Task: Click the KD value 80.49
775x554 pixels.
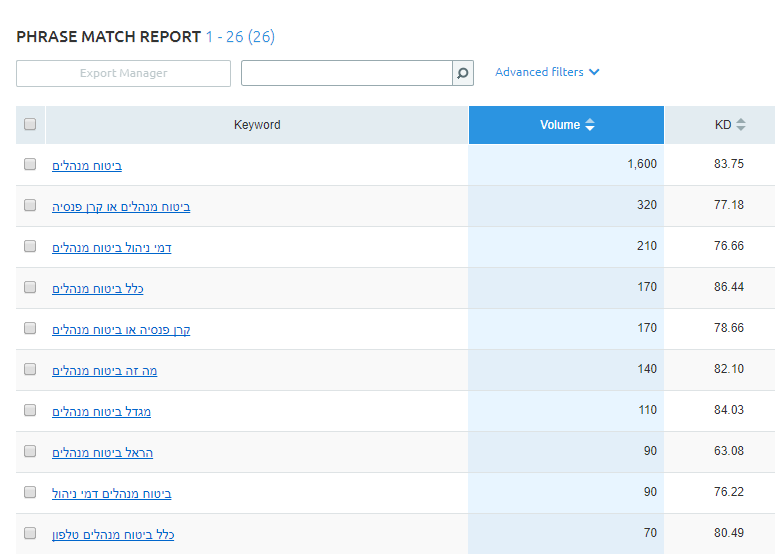Action: click(729, 533)
